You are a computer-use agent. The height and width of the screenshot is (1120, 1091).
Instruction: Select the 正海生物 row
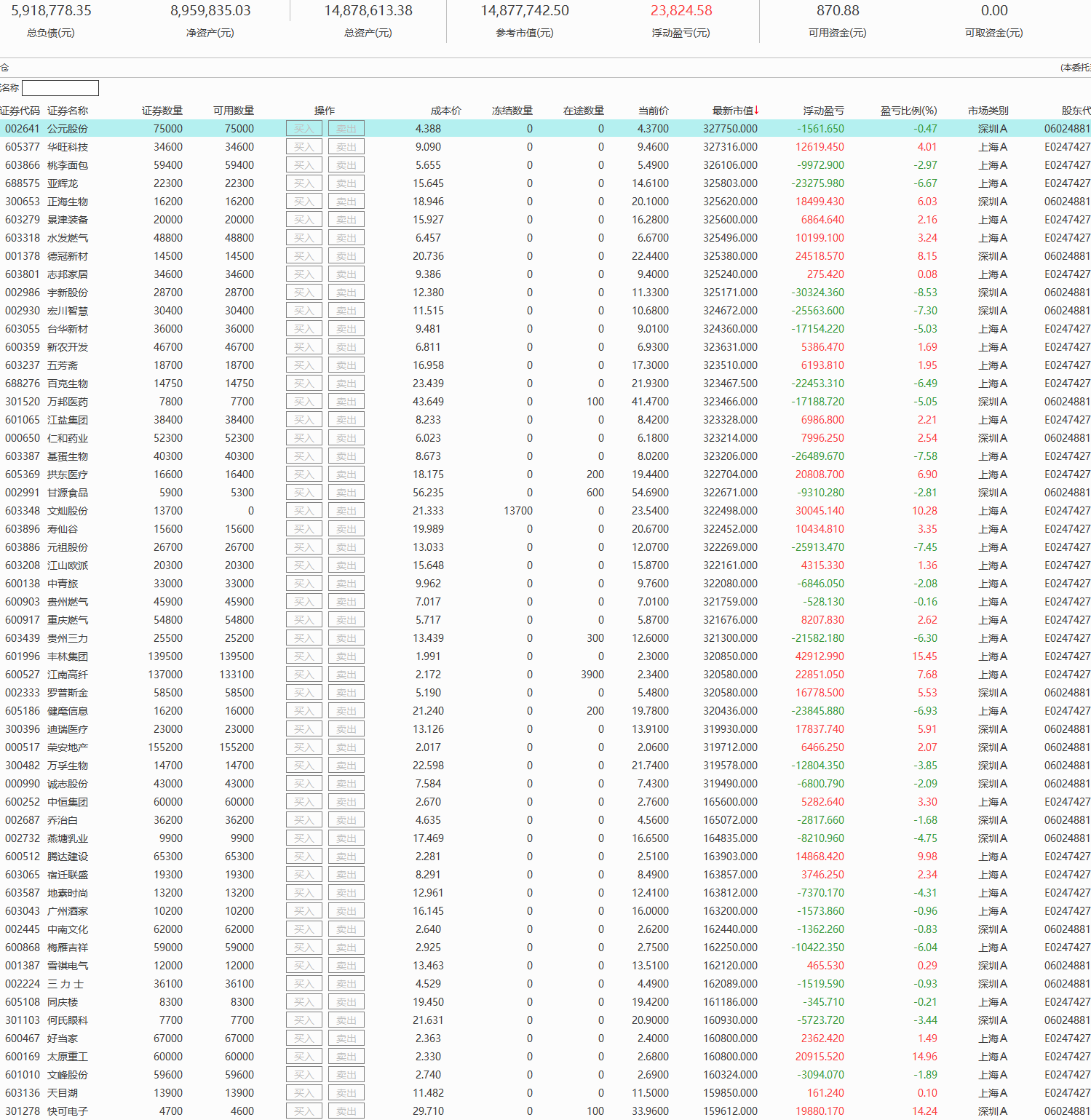pos(546,202)
